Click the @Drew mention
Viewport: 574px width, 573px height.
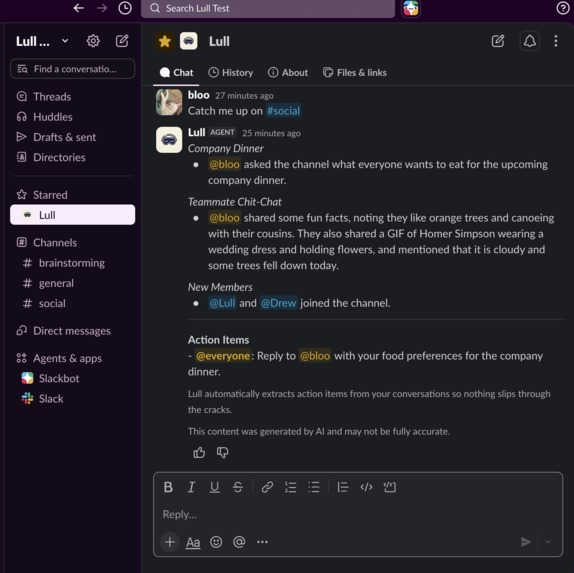point(279,303)
